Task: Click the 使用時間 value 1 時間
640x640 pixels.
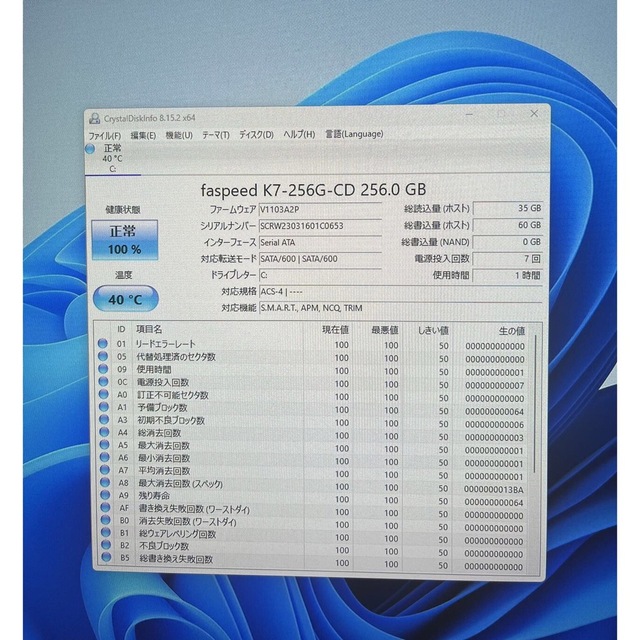Action: (508, 275)
